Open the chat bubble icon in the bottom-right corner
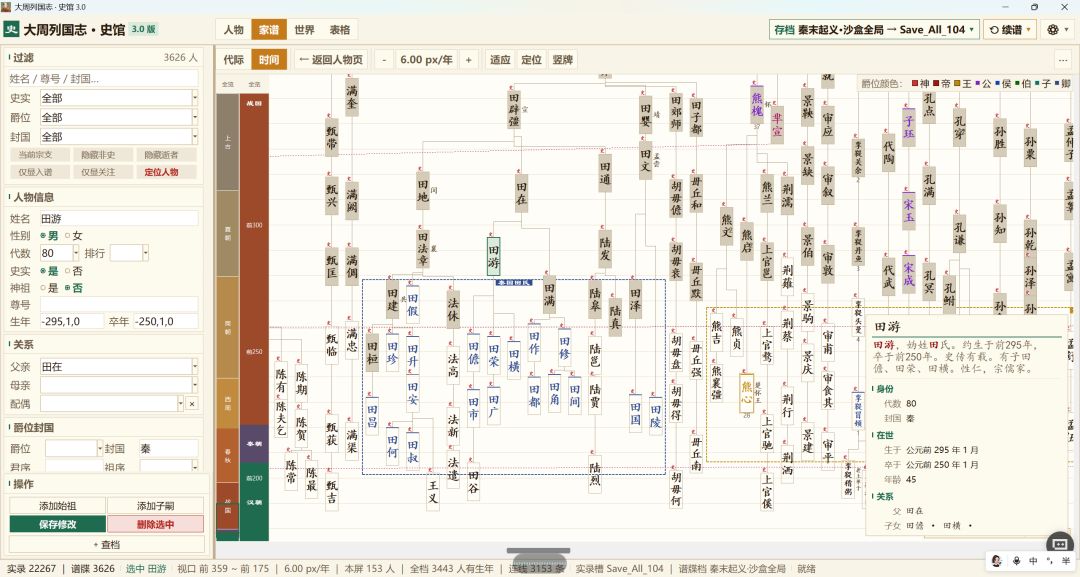Screen dimensions: 1080x577 click(1060, 543)
